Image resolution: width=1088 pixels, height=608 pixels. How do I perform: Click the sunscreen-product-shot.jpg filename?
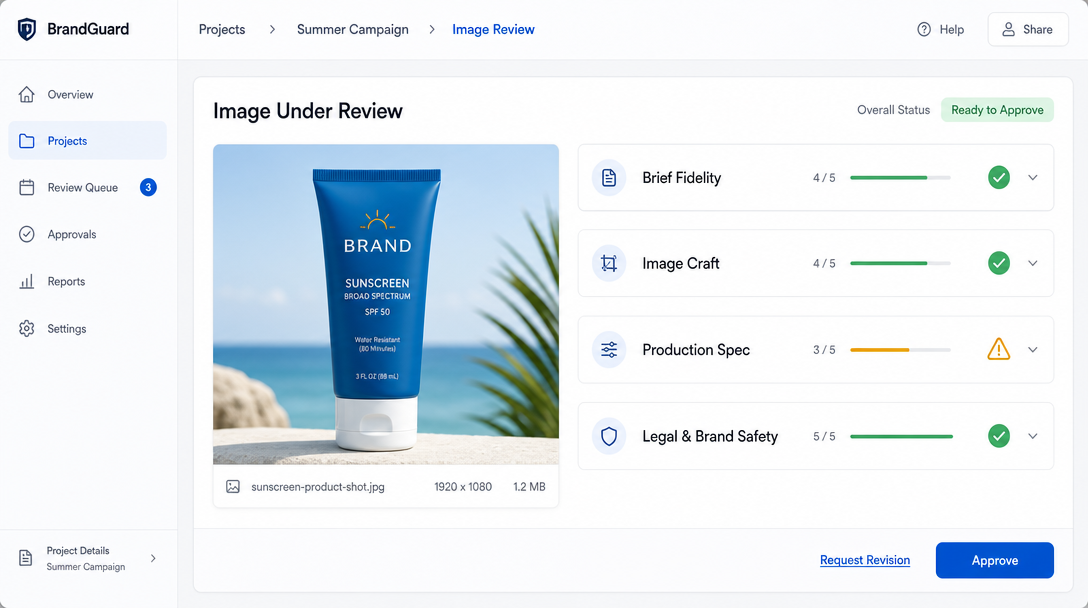(x=318, y=487)
